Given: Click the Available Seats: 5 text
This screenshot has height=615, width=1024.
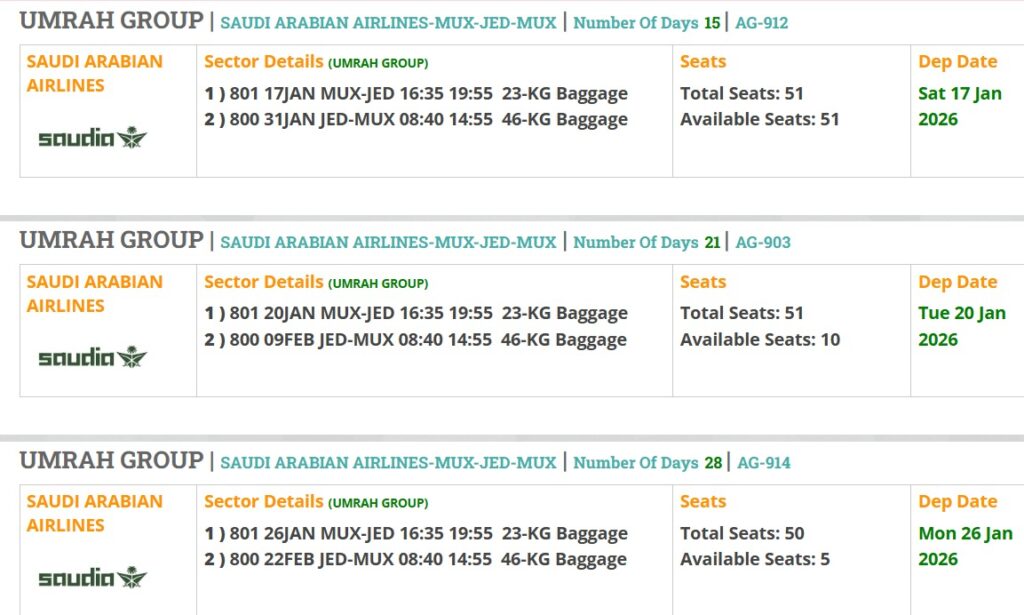Looking at the screenshot, I should coord(755,560).
